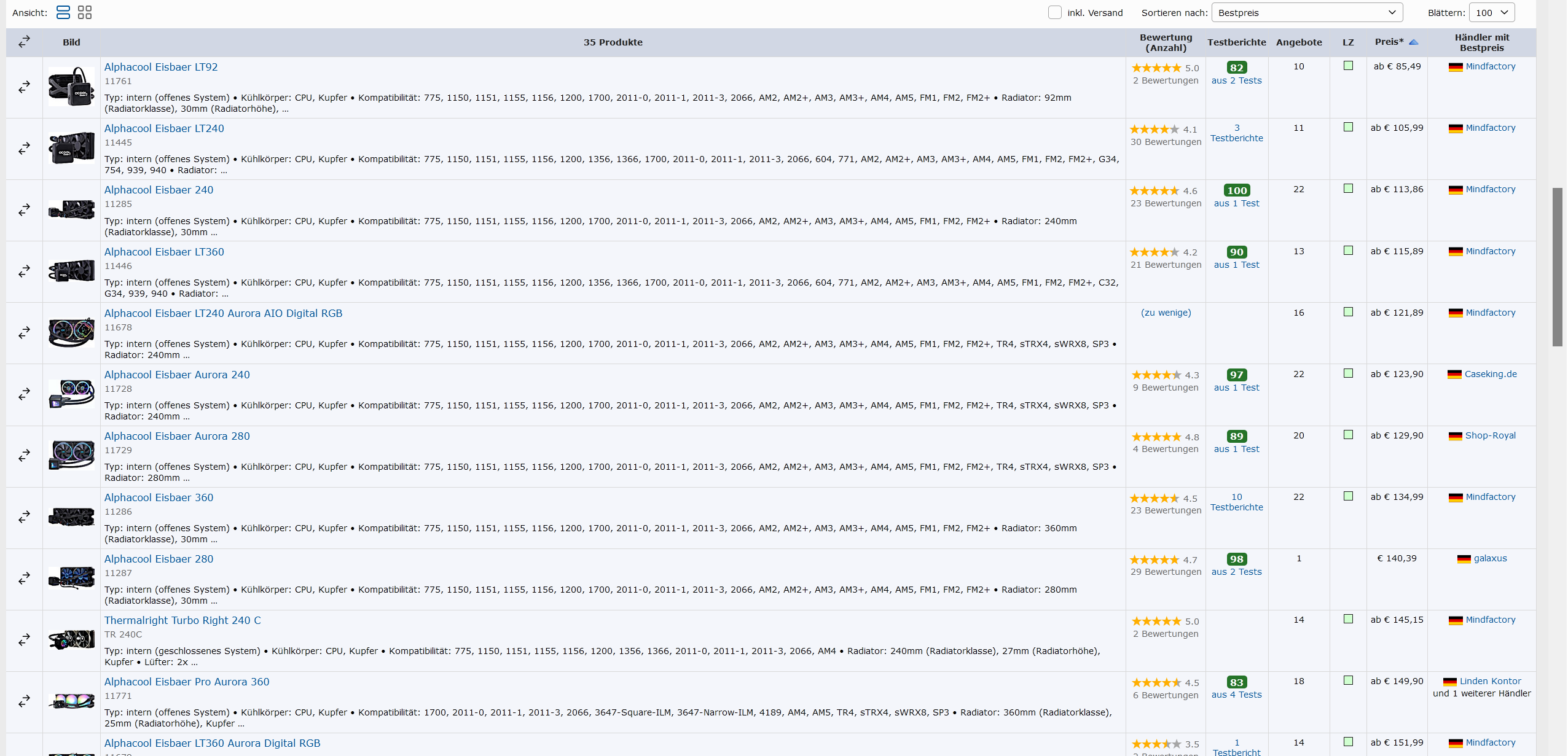This screenshot has height=756, width=1568.
Task: Open 3 Testberichte link for Eisbaer LT240
Action: click(x=1236, y=133)
